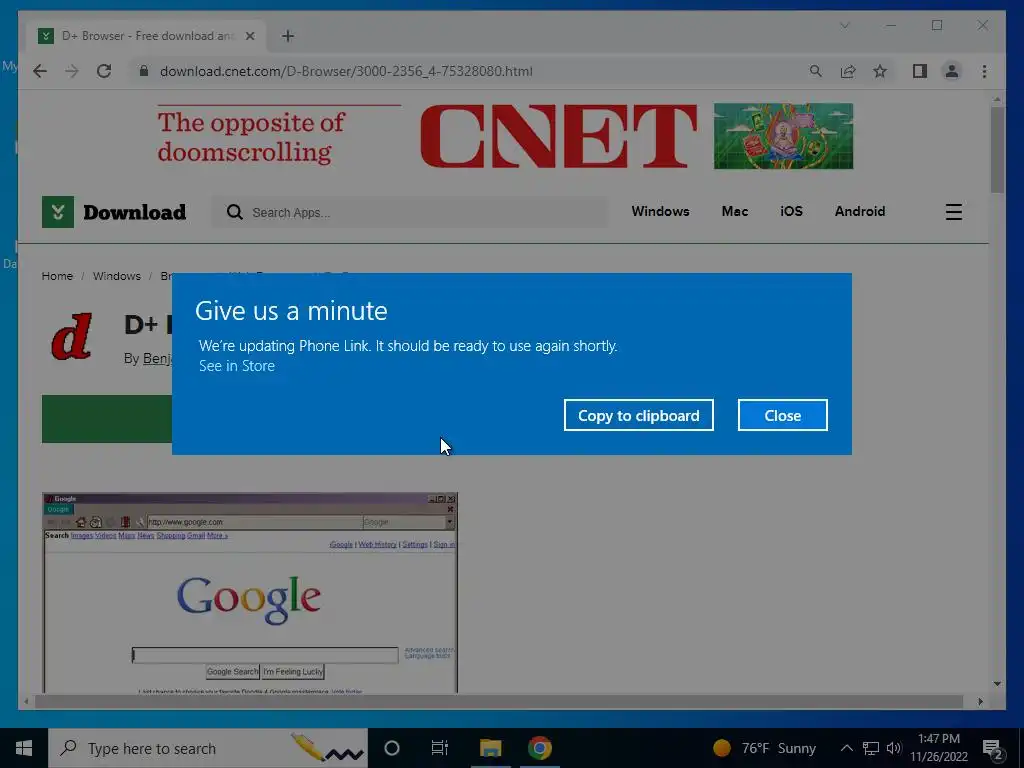
Task: Click the volume speaker tray icon
Action: 894,748
